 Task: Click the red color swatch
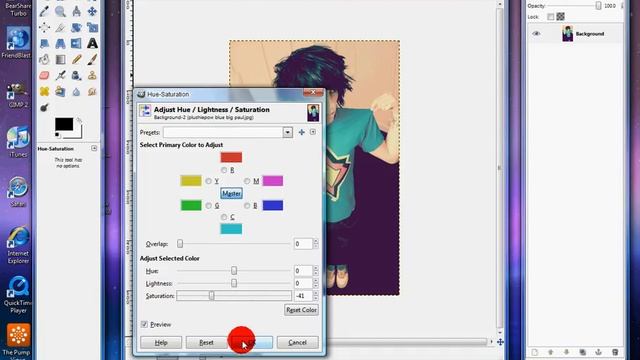click(231, 157)
